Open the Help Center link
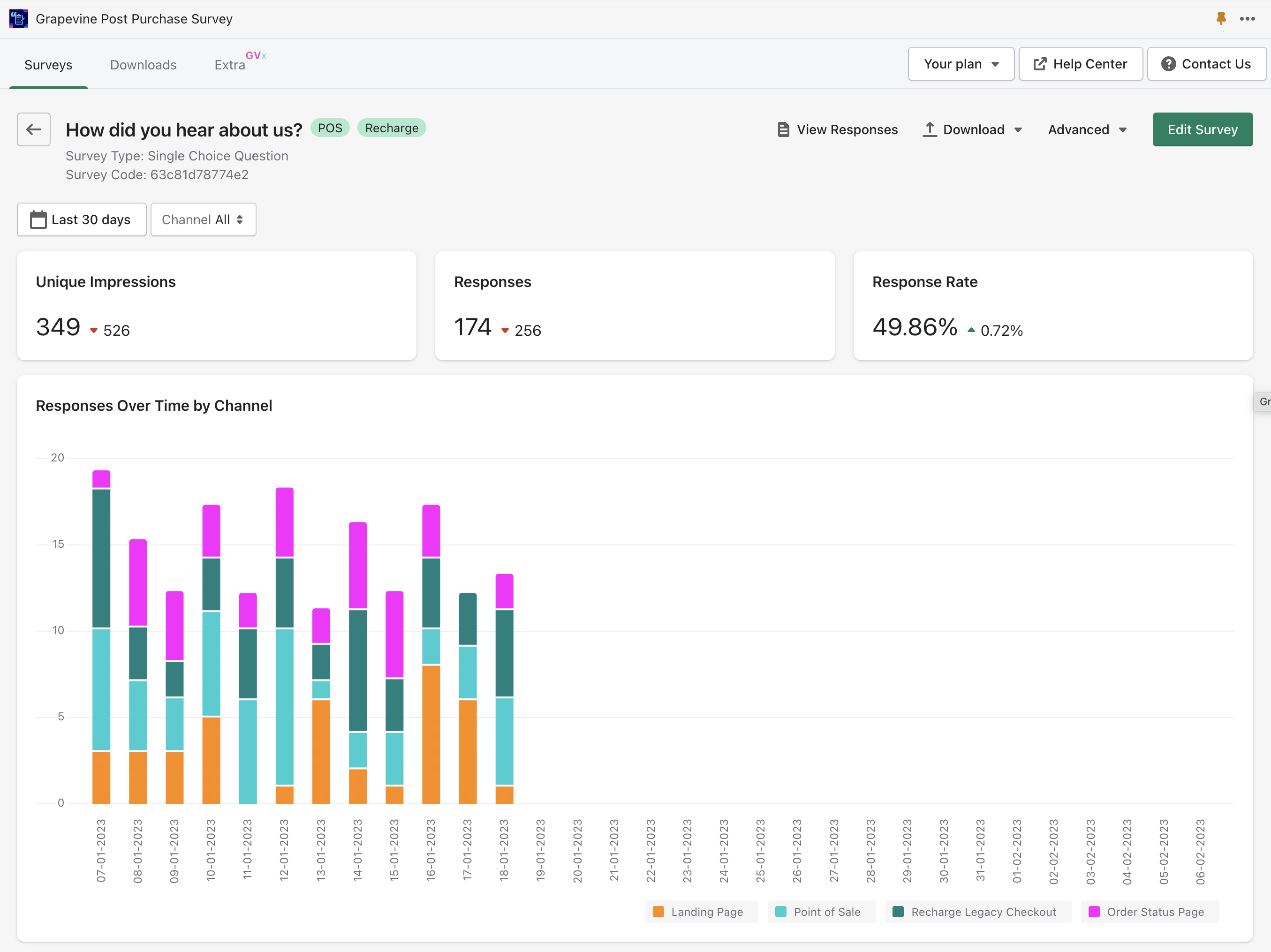Screen dimensions: 1271x952 click(1080, 64)
